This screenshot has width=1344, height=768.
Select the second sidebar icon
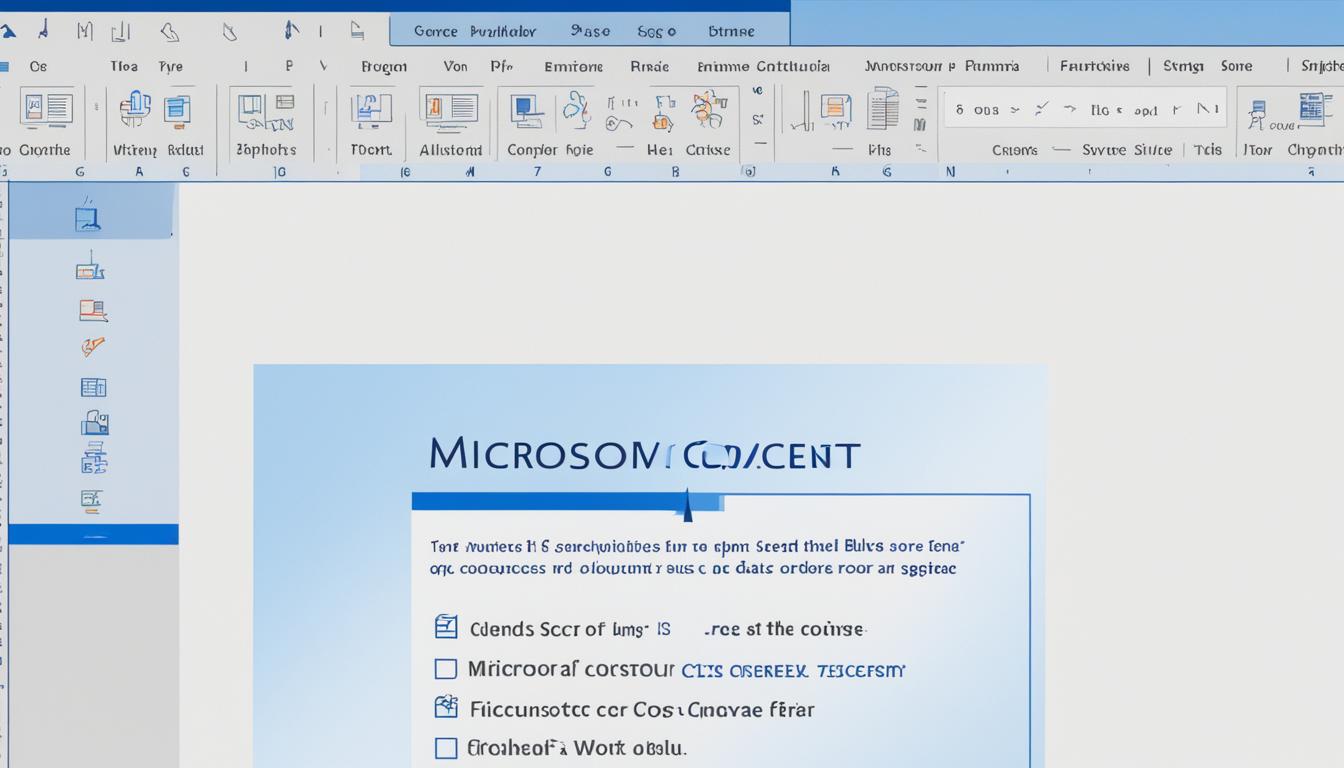click(90, 268)
